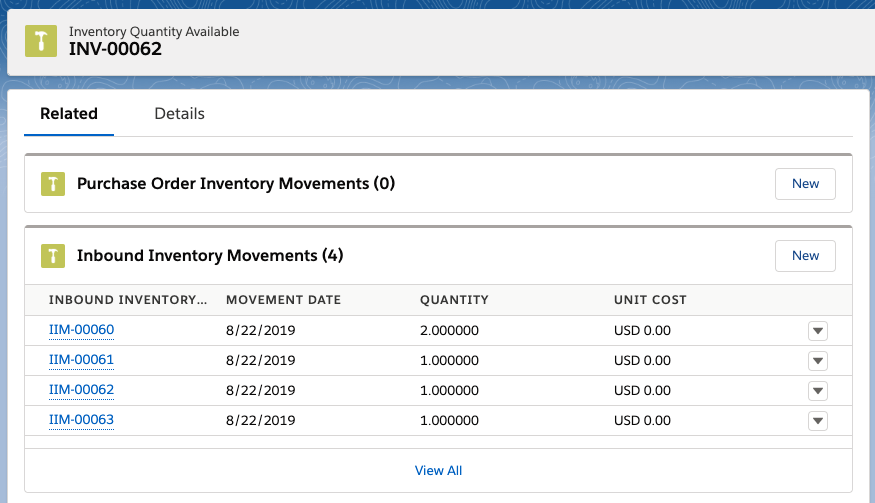Viewport: 875px width, 503px height.
Task: Click the Purchase Order Inventory Movements icon
Action: tap(53, 184)
